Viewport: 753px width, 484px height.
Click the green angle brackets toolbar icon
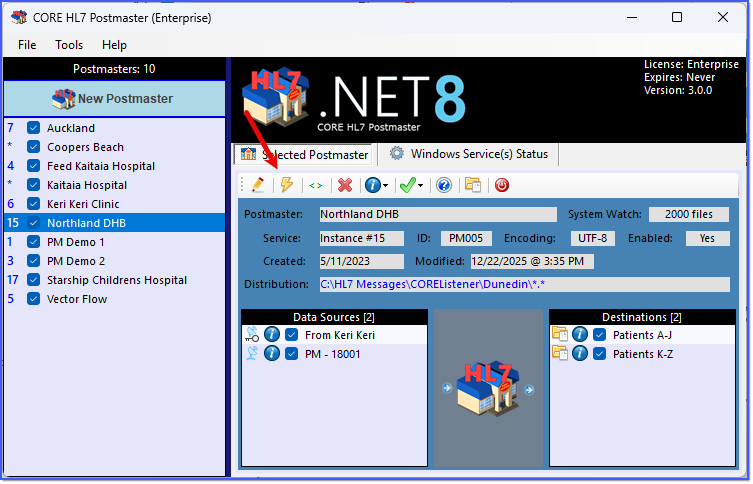pyautogui.click(x=316, y=185)
